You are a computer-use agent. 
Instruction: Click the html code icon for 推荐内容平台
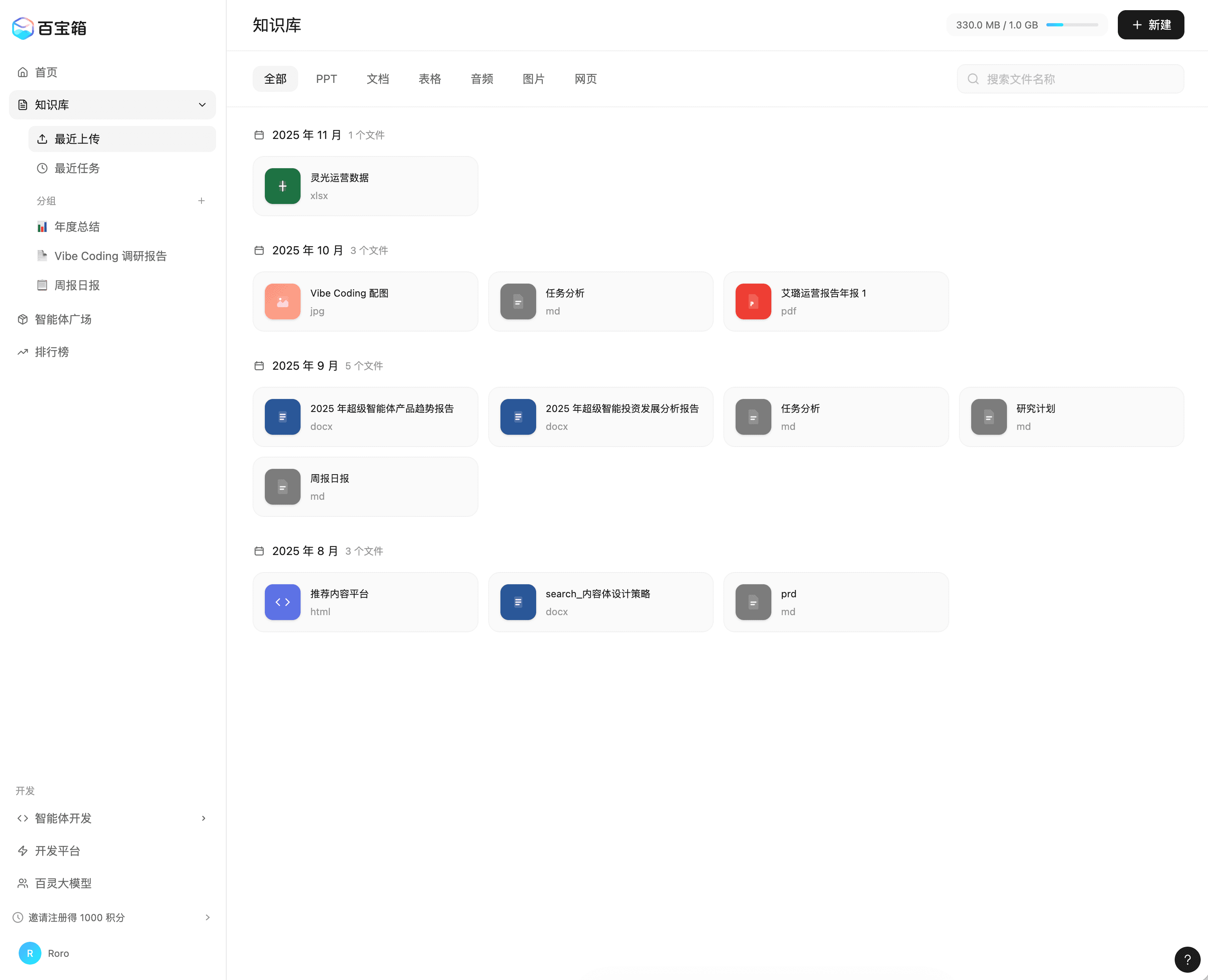point(282,602)
